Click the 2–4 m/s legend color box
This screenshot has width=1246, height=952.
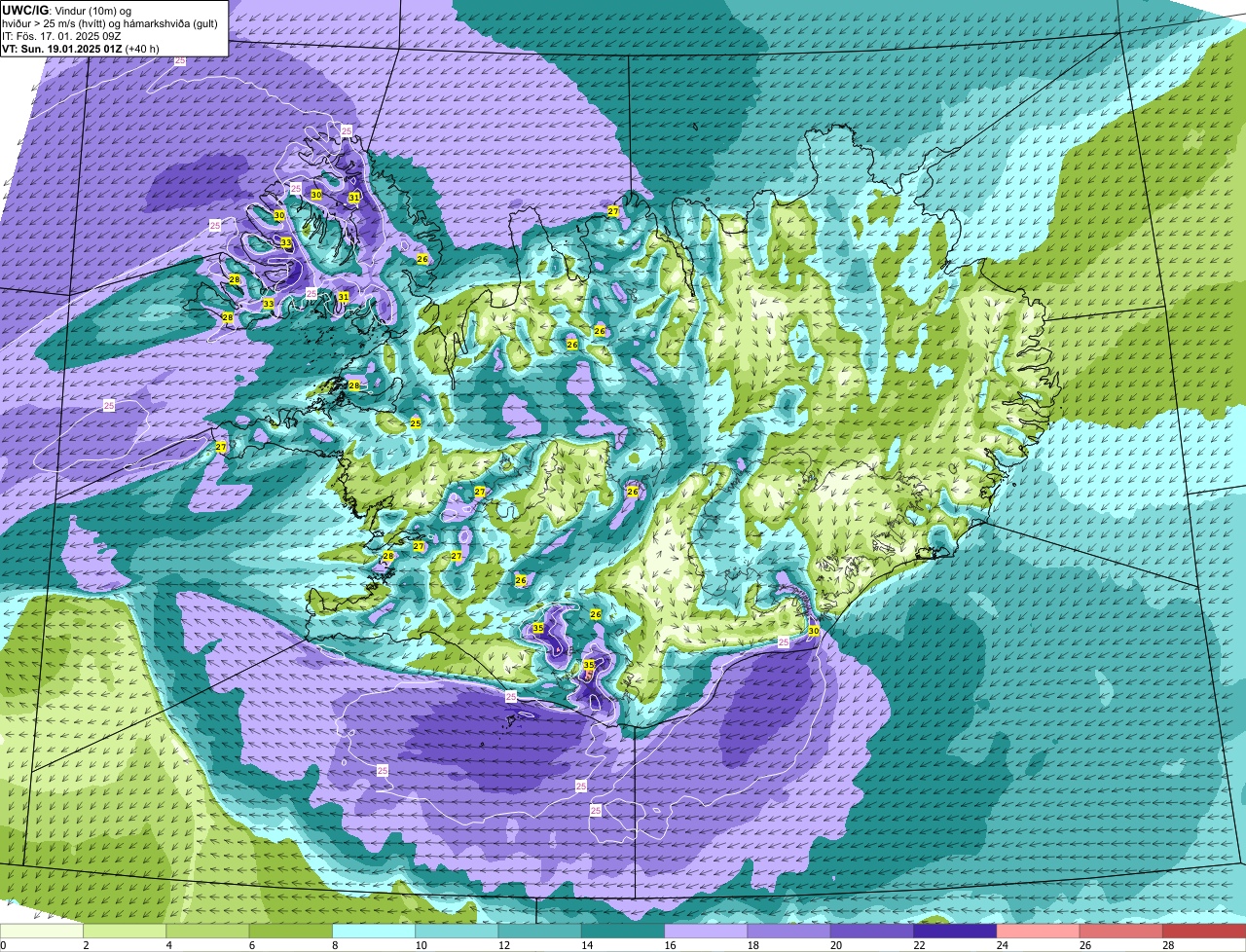[x=126, y=932]
